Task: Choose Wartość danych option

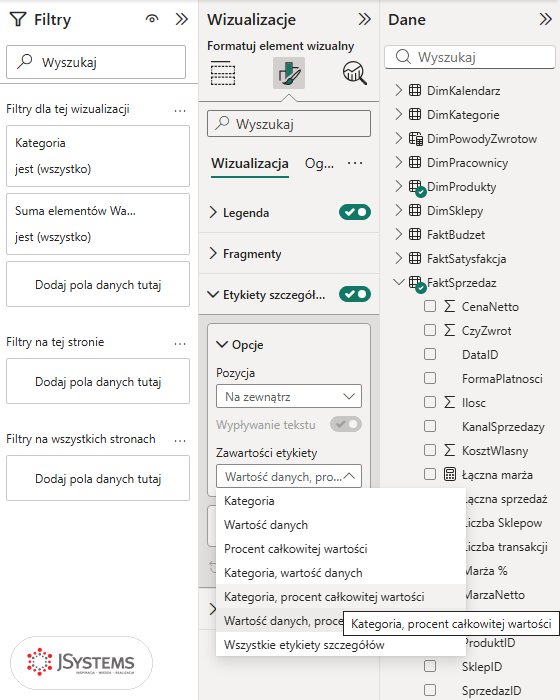Action: pyautogui.click(x=341, y=525)
